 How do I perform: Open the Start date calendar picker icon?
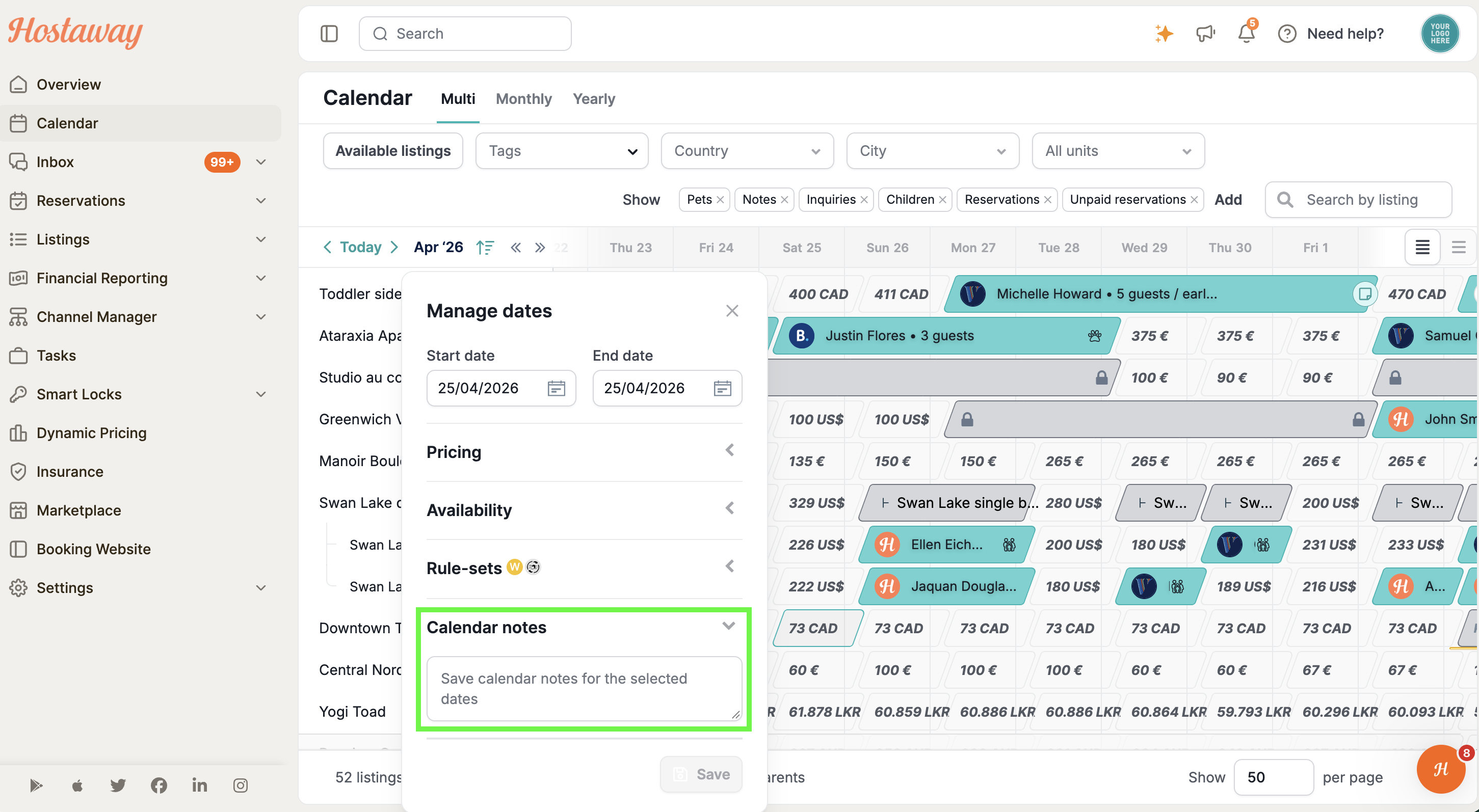click(x=556, y=389)
